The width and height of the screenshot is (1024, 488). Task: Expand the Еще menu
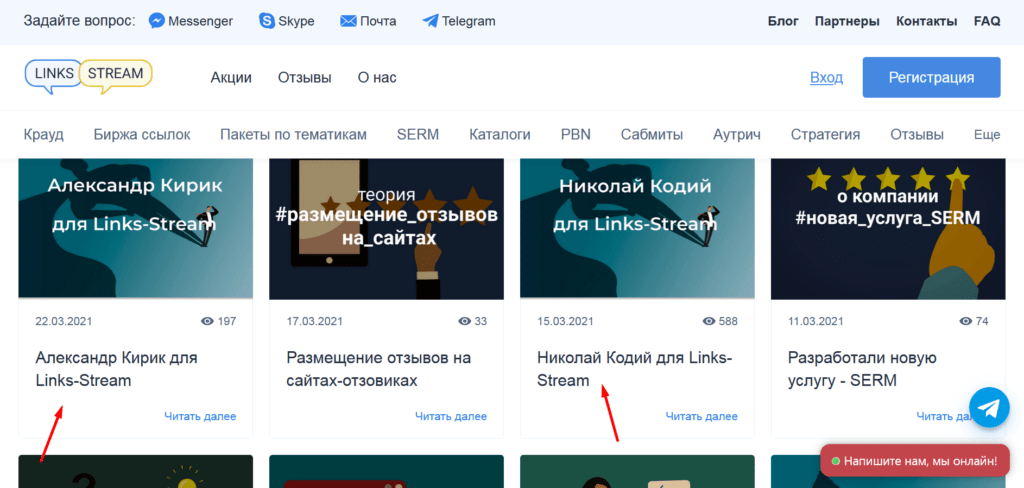987,136
